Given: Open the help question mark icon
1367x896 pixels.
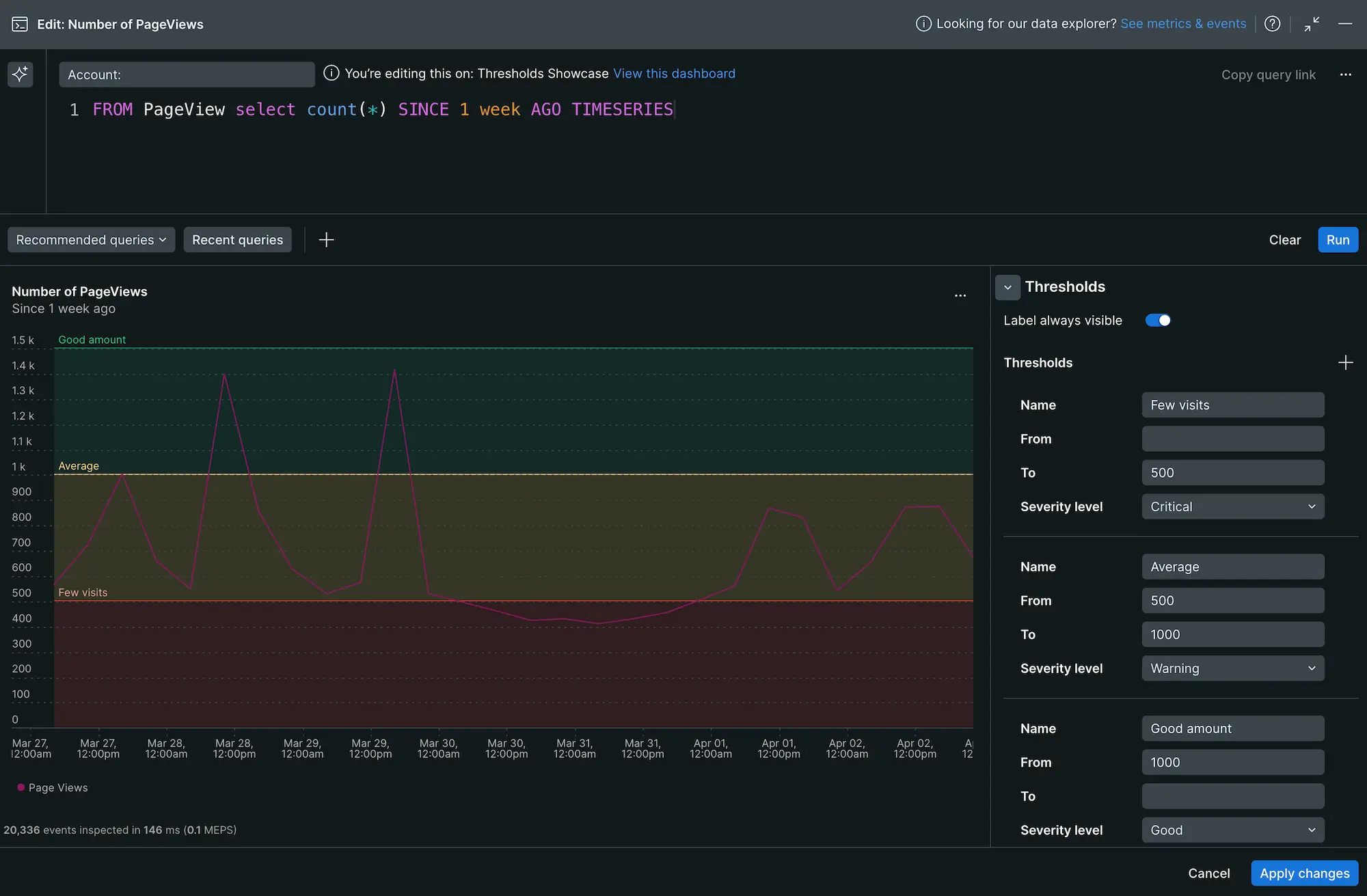Looking at the screenshot, I should (x=1272, y=24).
